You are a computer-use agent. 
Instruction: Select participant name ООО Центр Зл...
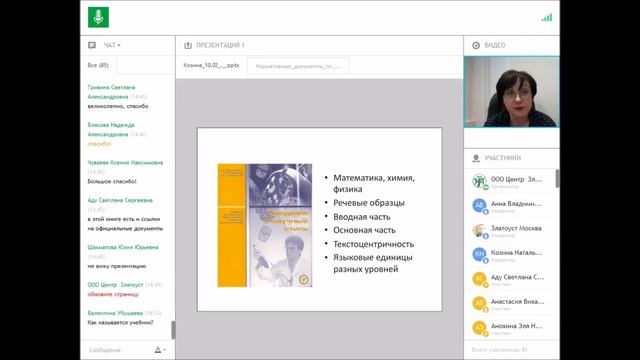coord(516,179)
